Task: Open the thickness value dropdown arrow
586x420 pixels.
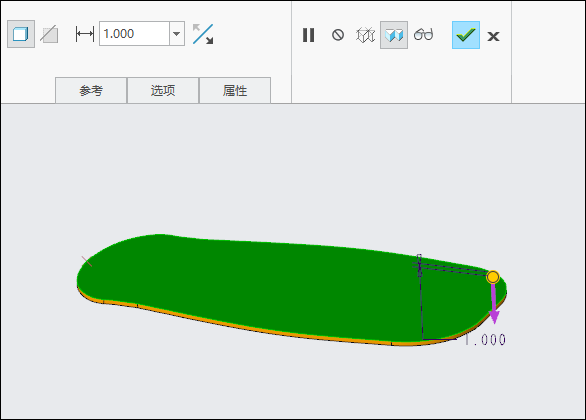Action: pos(177,34)
